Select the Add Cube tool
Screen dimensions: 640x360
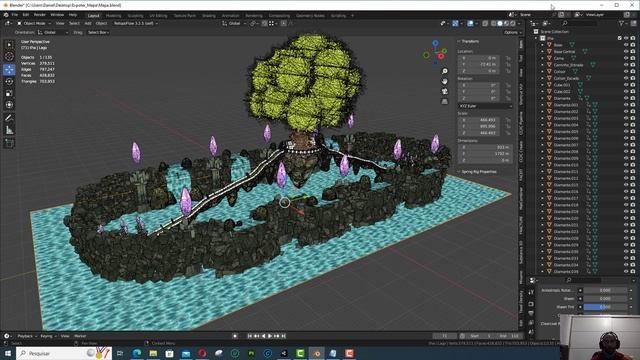[x=9, y=143]
